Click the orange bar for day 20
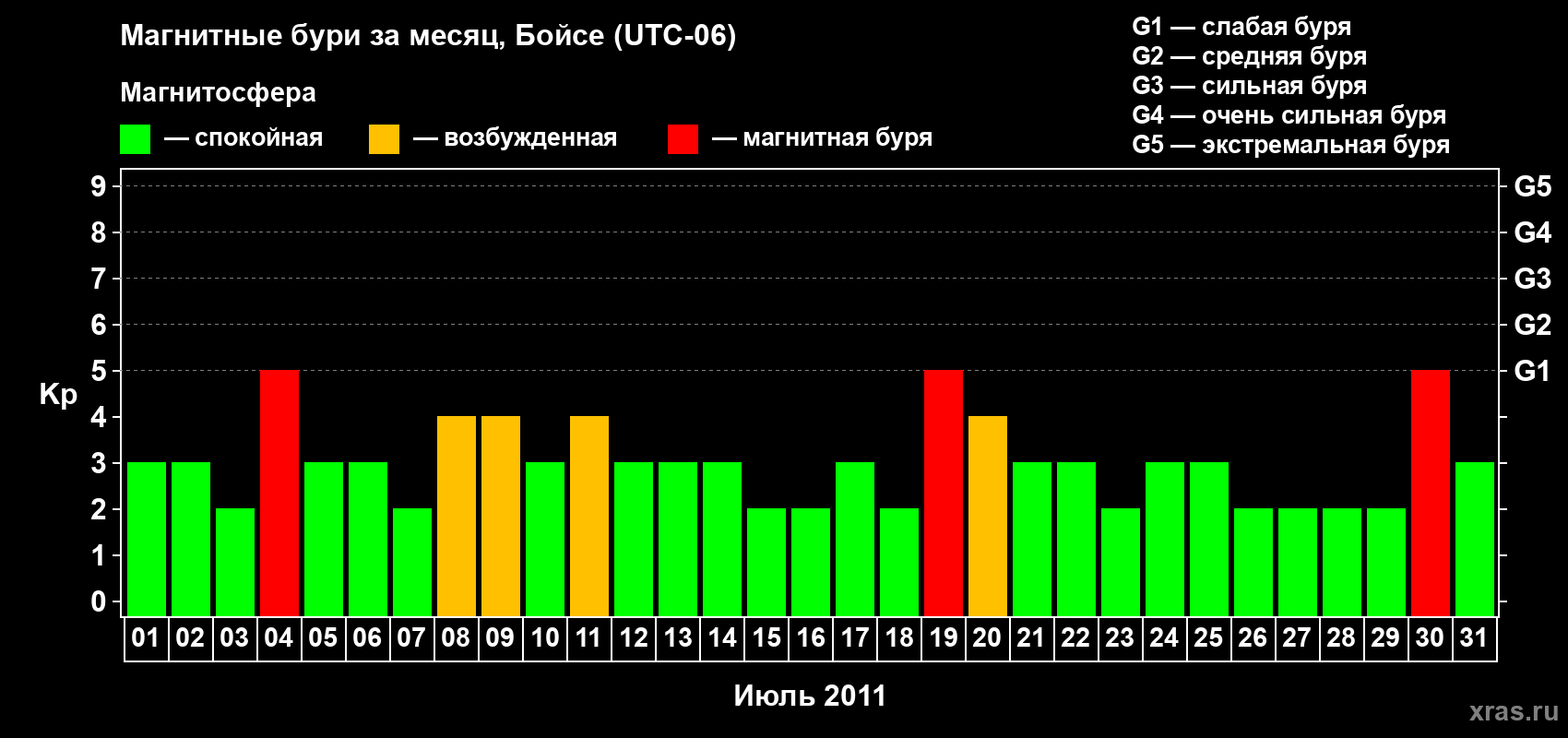1568x738 pixels. 988,517
